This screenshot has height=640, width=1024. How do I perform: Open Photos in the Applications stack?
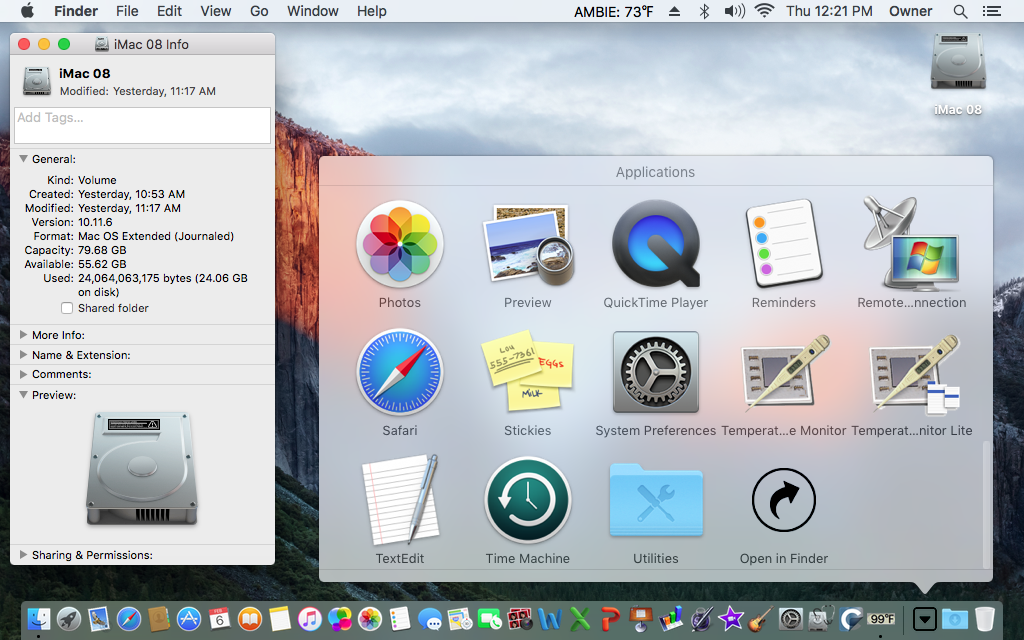[x=400, y=244]
